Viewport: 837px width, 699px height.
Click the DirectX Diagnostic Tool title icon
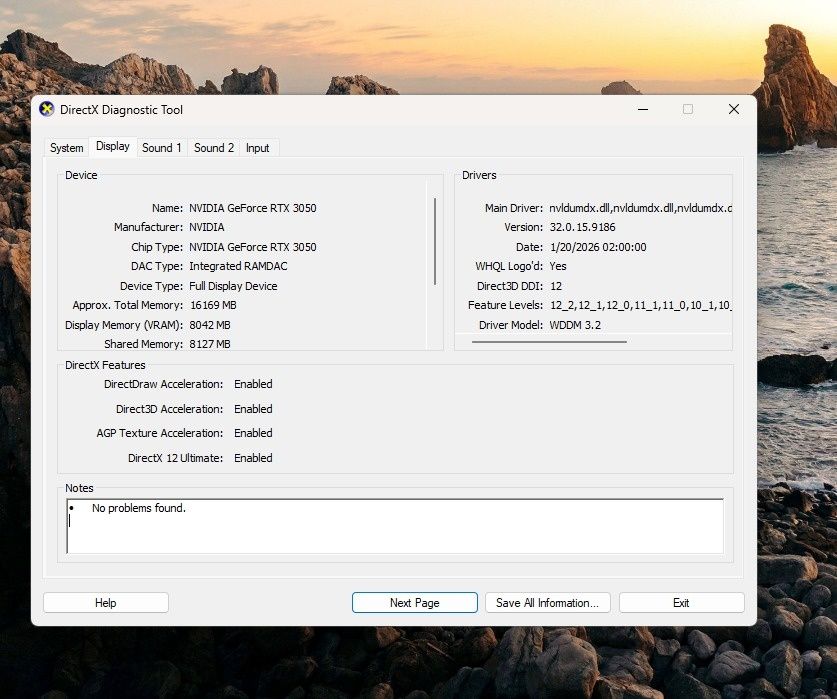(47, 109)
